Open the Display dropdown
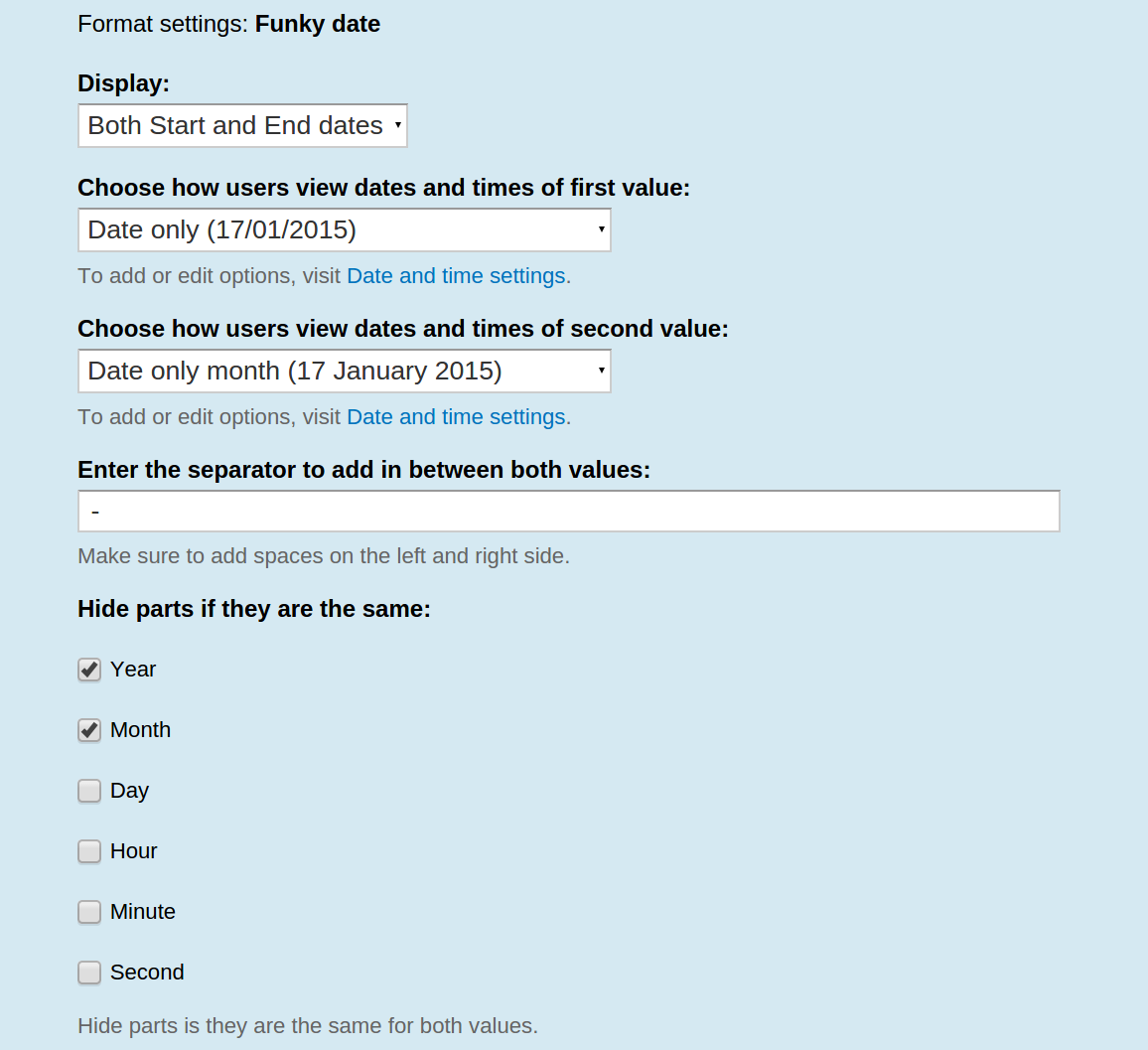This screenshot has height=1050, width=1148. (242, 126)
